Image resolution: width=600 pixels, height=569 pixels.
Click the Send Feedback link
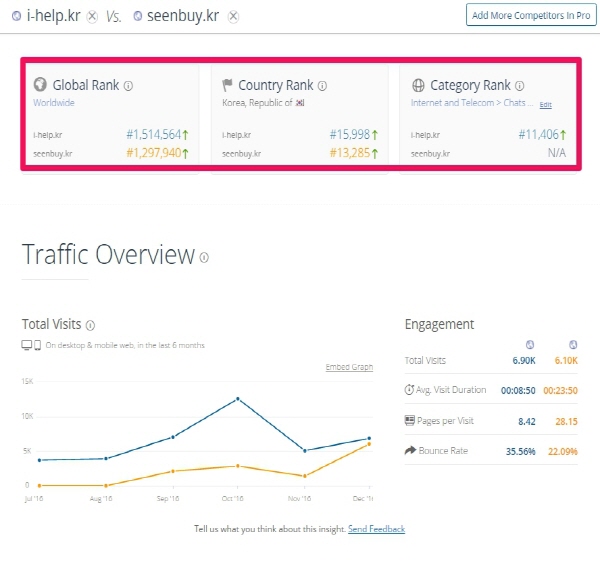[376, 528]
